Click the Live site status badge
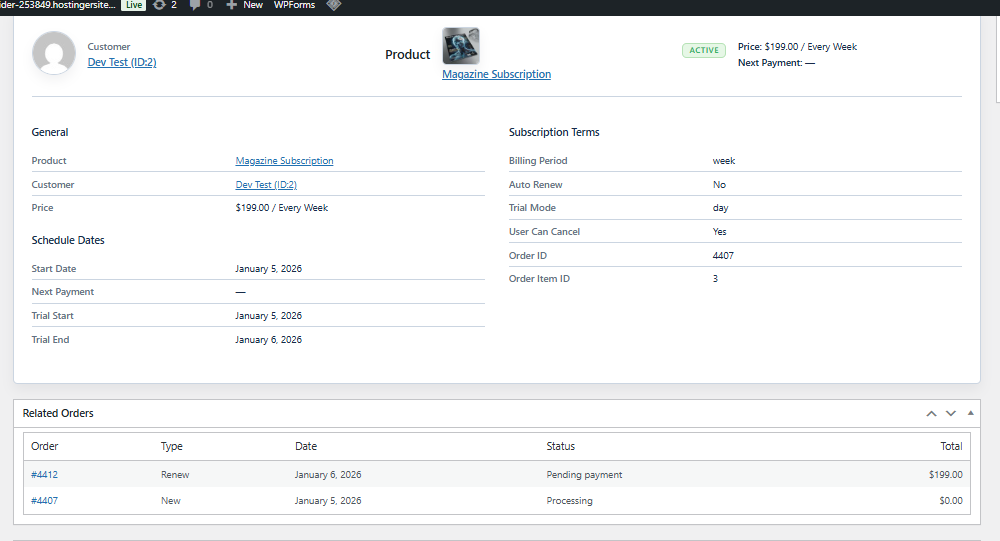The width and height of the screenshot is (1000, 541). pyautogui.click(x=133, y=5)
